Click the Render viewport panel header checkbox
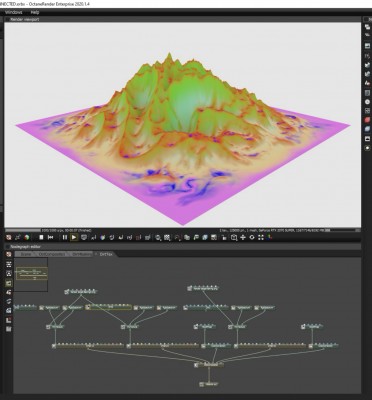Screen dimensions: 372x400 [x=7, y=19]
